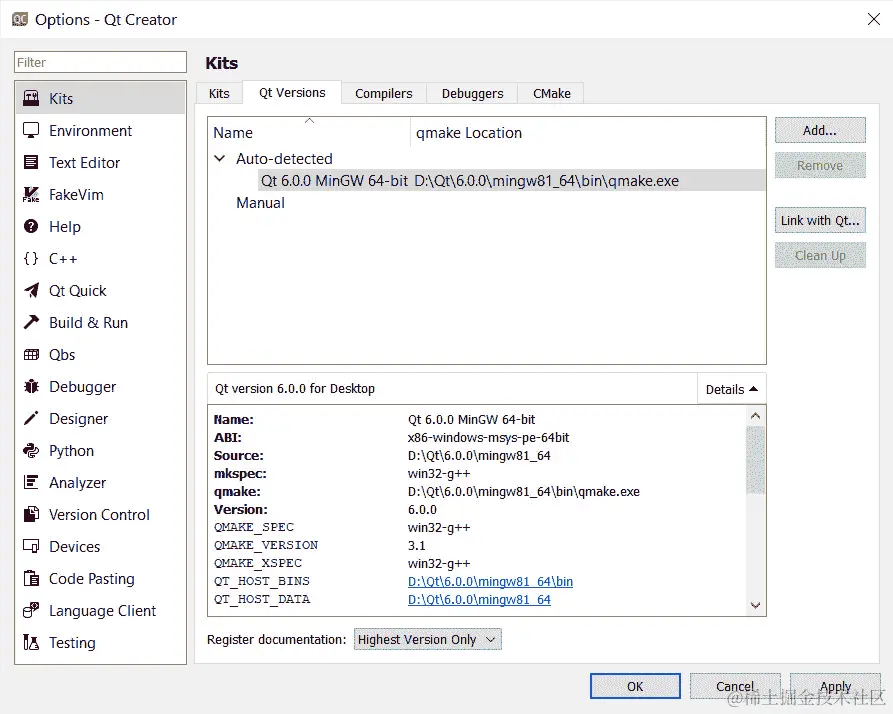The width and height of the screenshot is (893, 714).
Task: Select the Kits category icon
Action: click(x=31, y=99)
